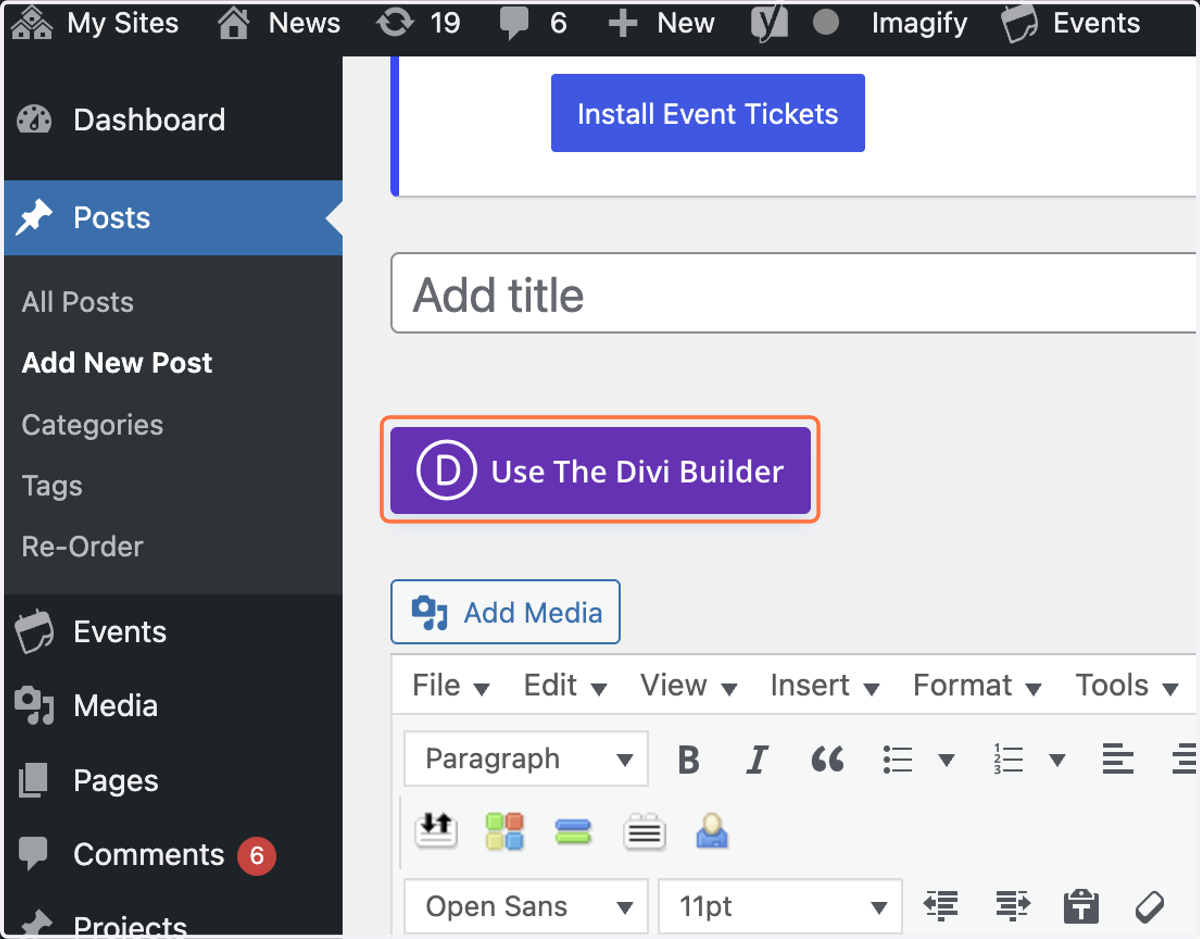This screenshot has width=1200, height=939.
Task: Expand the bulleted list style arrow
Action: pos(946,760)
